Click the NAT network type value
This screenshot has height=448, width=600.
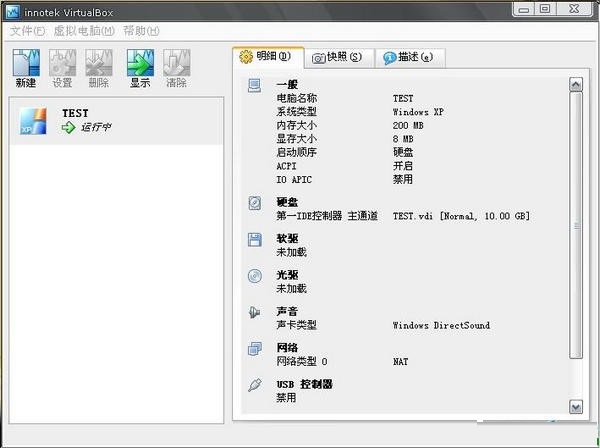(x=400, y=362)
